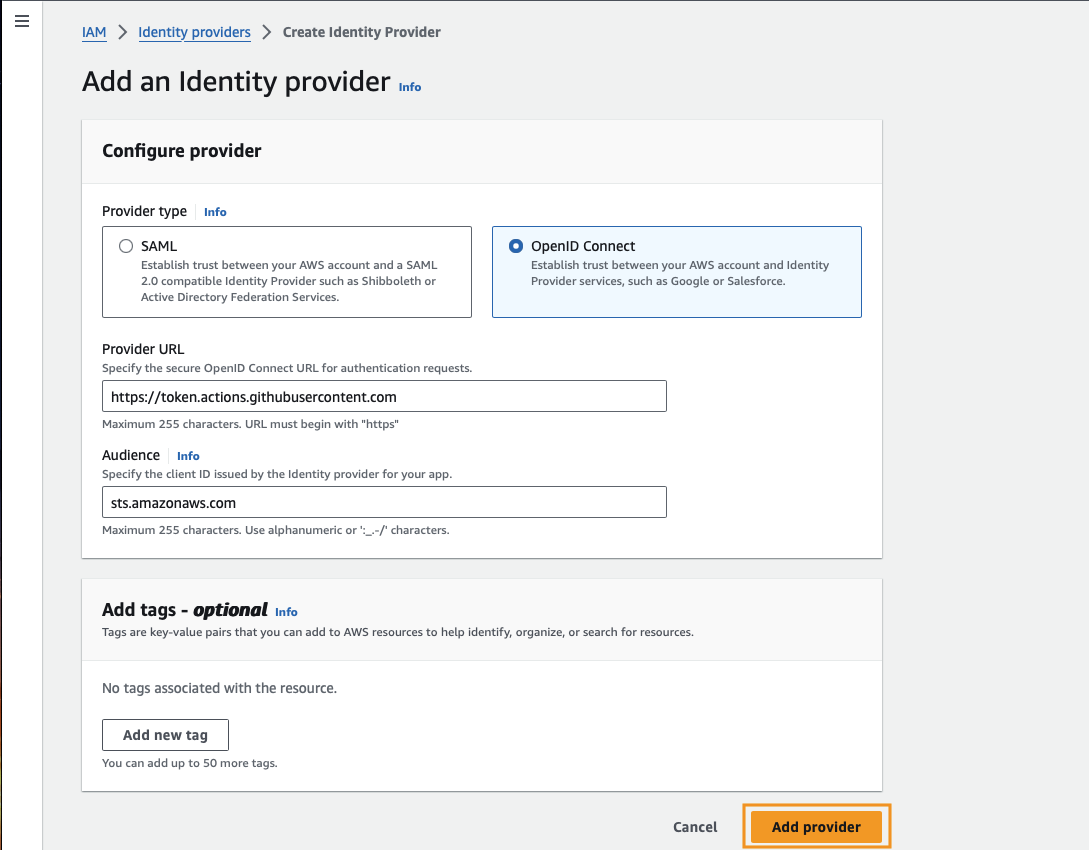Click the Add provider button

pyautogui.click(x=816, y=827)
